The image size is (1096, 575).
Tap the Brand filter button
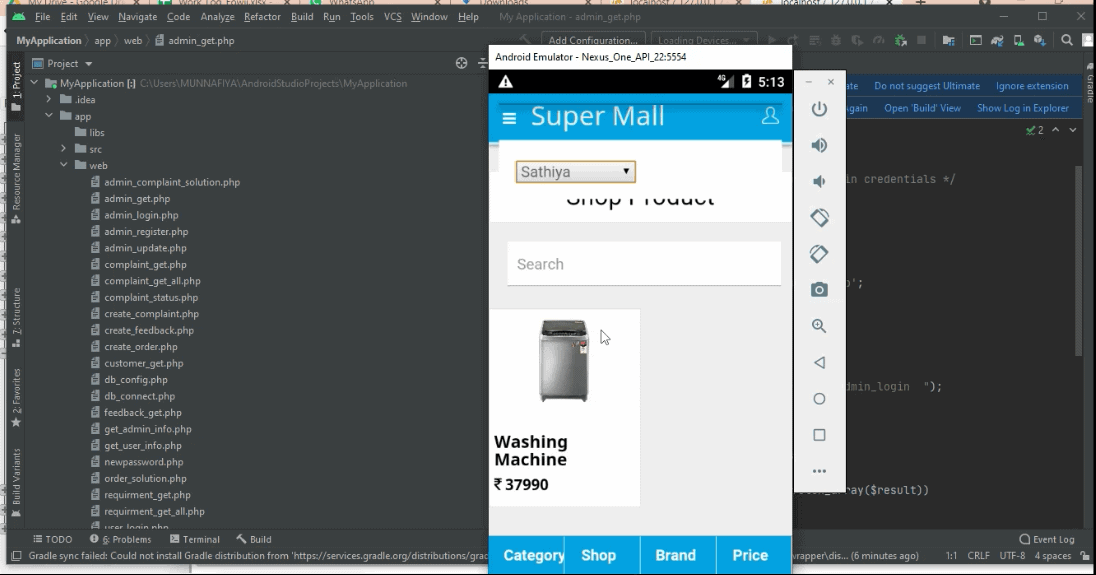pyautogui.click(x=675, y=555)
